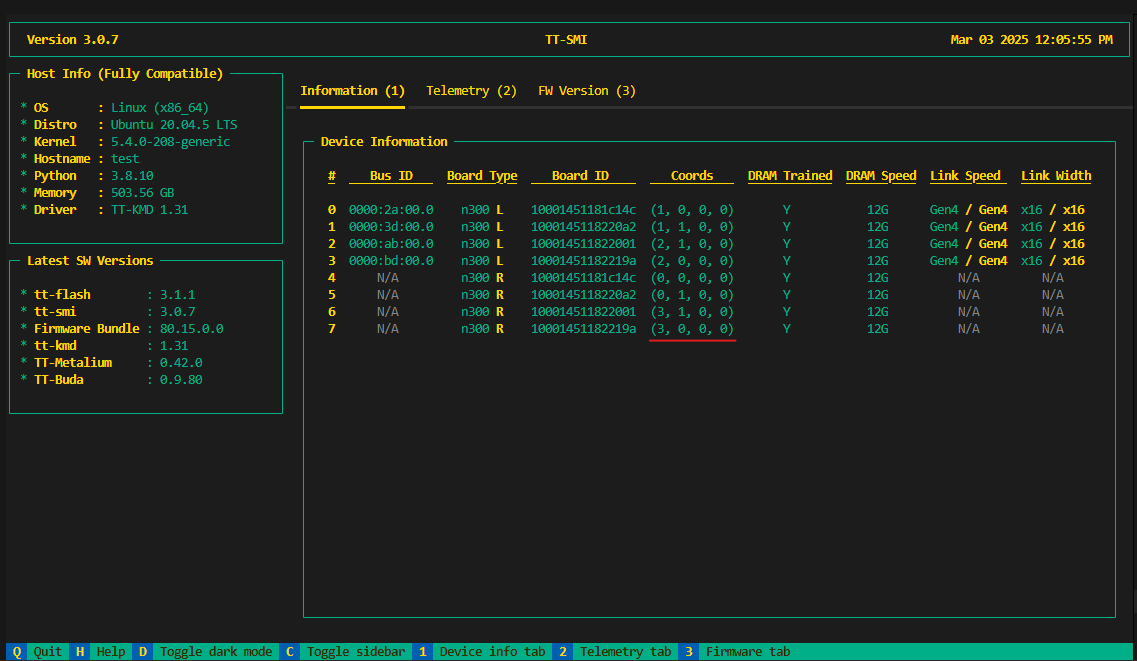Select device row 0 bus 0000:2a:00.0

tap(391, 210)
